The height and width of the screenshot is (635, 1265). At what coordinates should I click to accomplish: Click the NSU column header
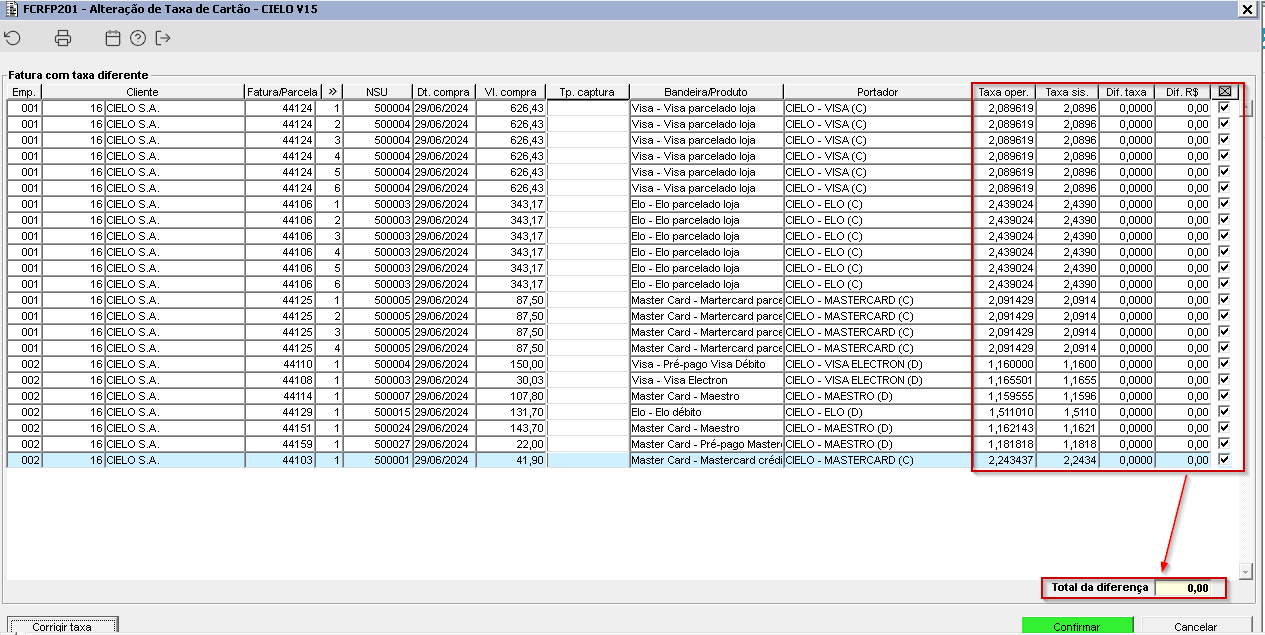(x=378, y=92)
